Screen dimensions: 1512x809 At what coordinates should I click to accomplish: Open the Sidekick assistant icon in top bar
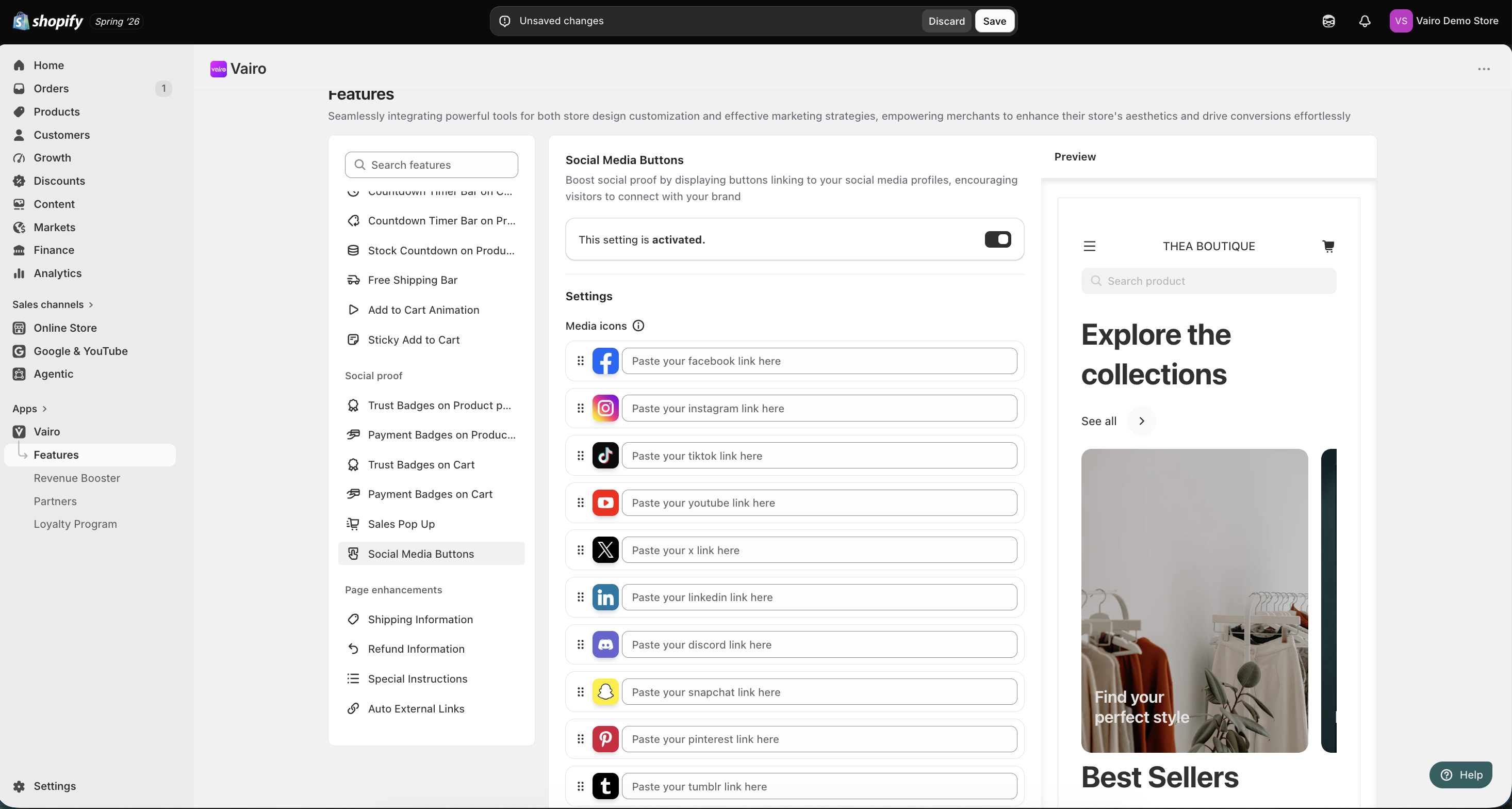coord(1328,21)
